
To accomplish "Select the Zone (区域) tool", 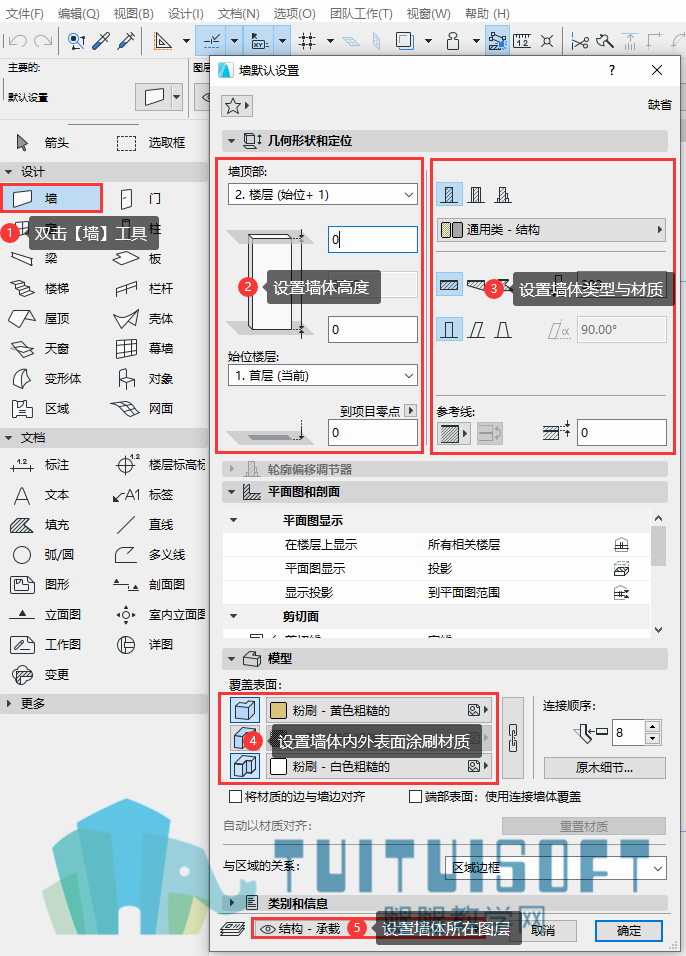I will click(x=40, y=408).
